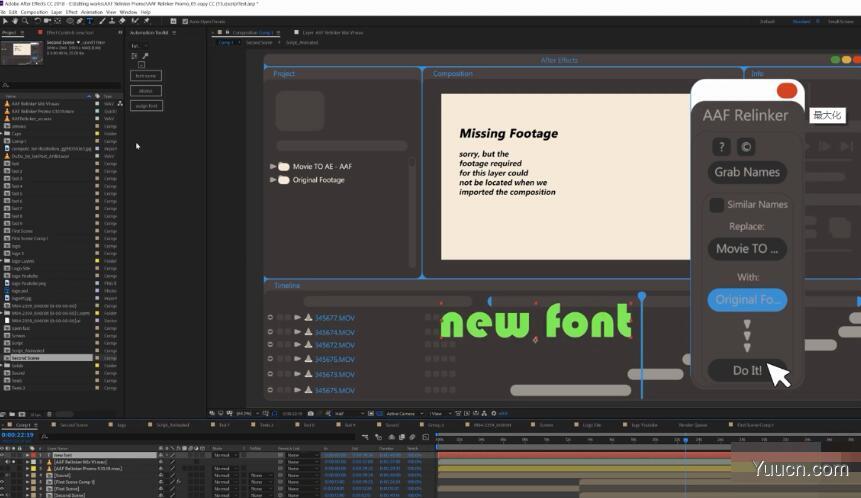861x498 pixels.
Task: Switch to Render Queue tab
Action: 692,424
